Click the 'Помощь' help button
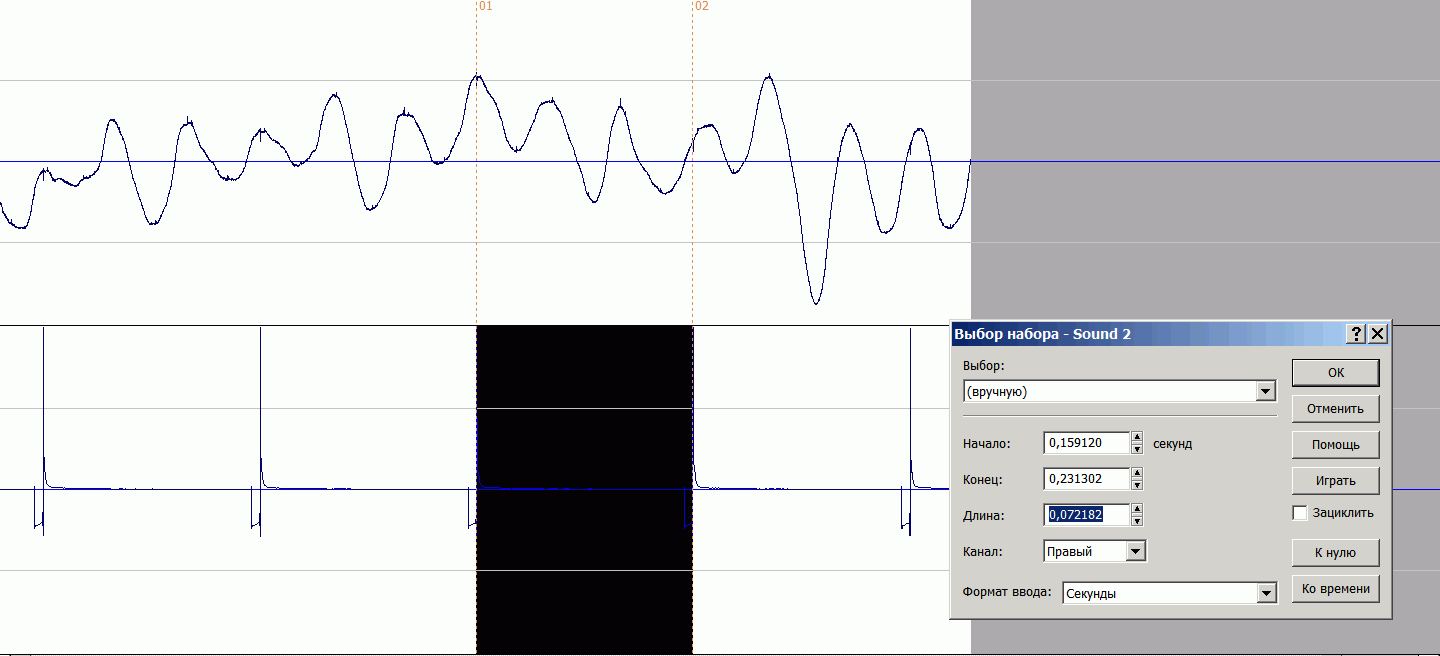The image size is (1440, 656). click(x=1335, y=444)
